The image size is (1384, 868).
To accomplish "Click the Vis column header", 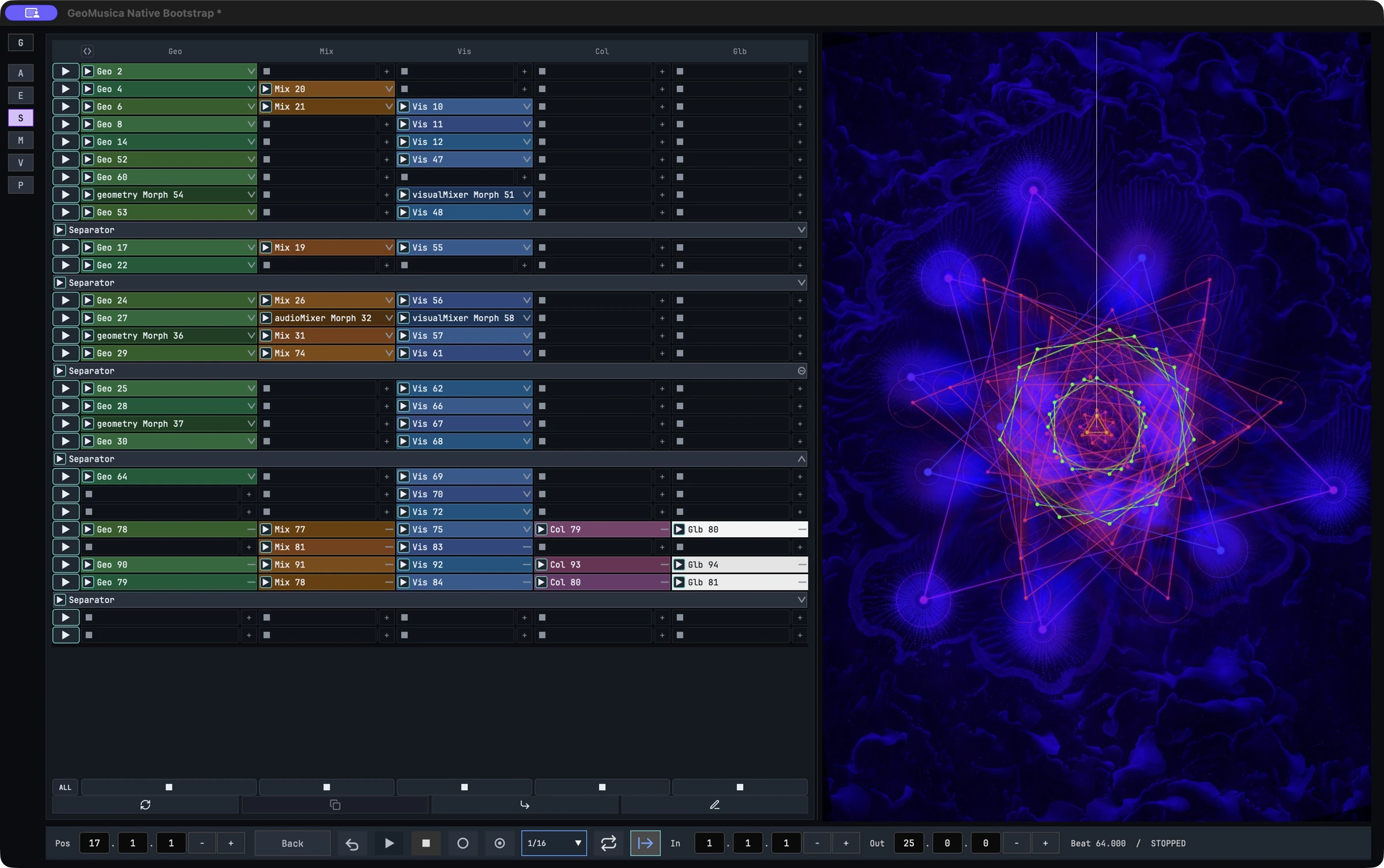I will (x=464, y=51).
